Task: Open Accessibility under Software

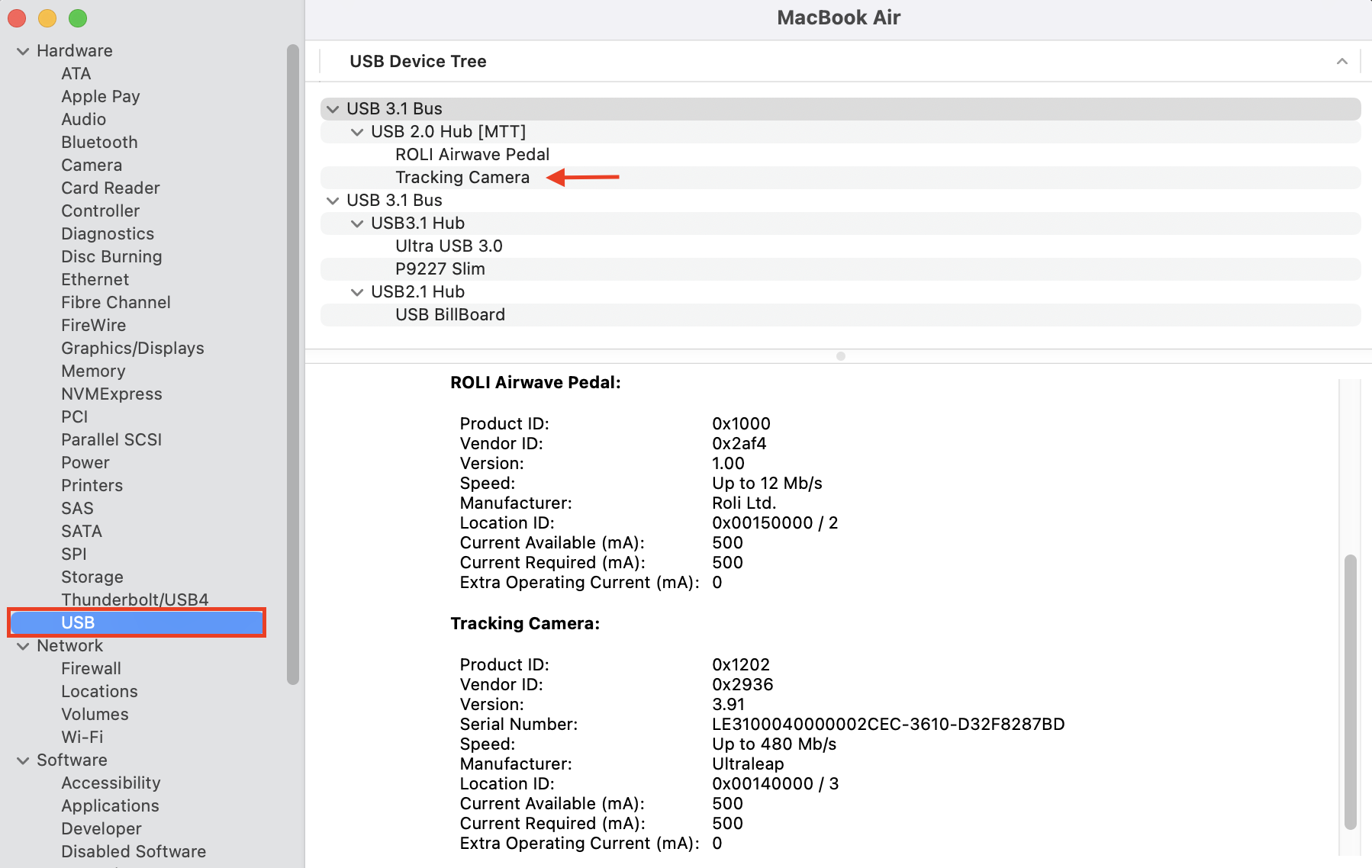Action: point(111,783)
